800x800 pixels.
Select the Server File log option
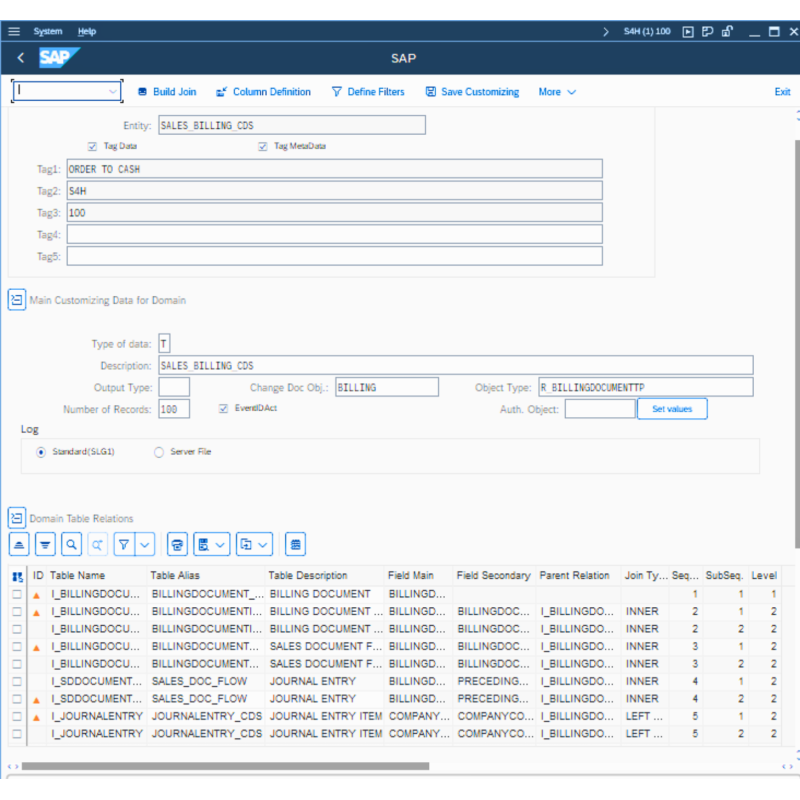(x=158, y=451)
